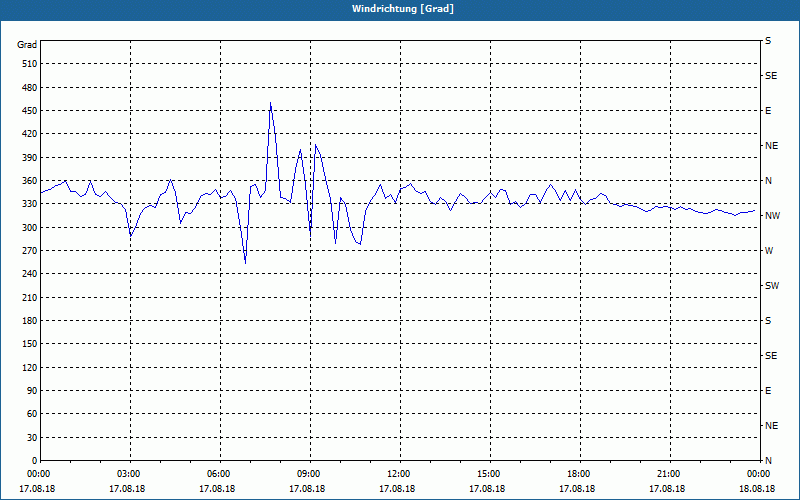Click the 180 y-axis value
Screen dimensions: 800x500
30,321
